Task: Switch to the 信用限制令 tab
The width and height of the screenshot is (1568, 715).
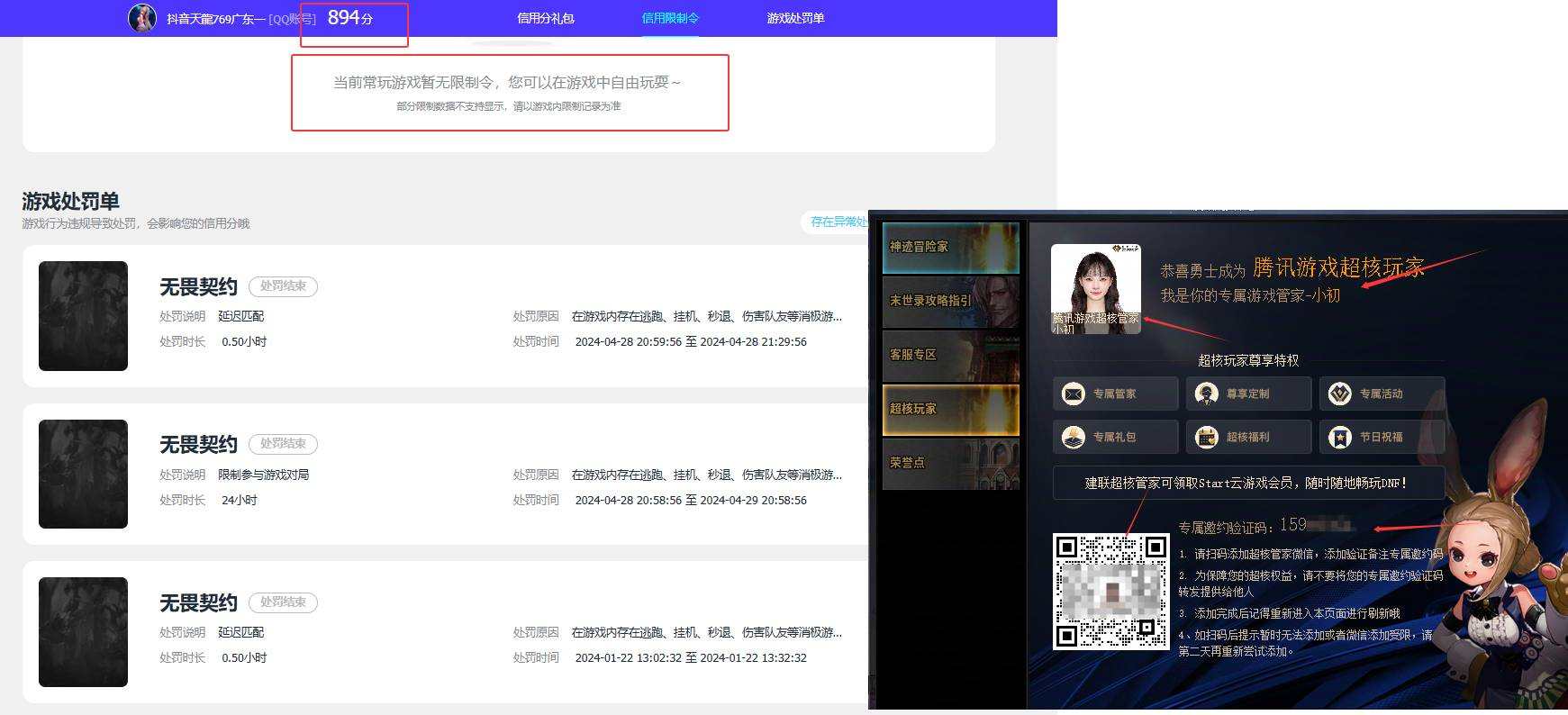Action: pyautogui.click(x=670, y=18)
